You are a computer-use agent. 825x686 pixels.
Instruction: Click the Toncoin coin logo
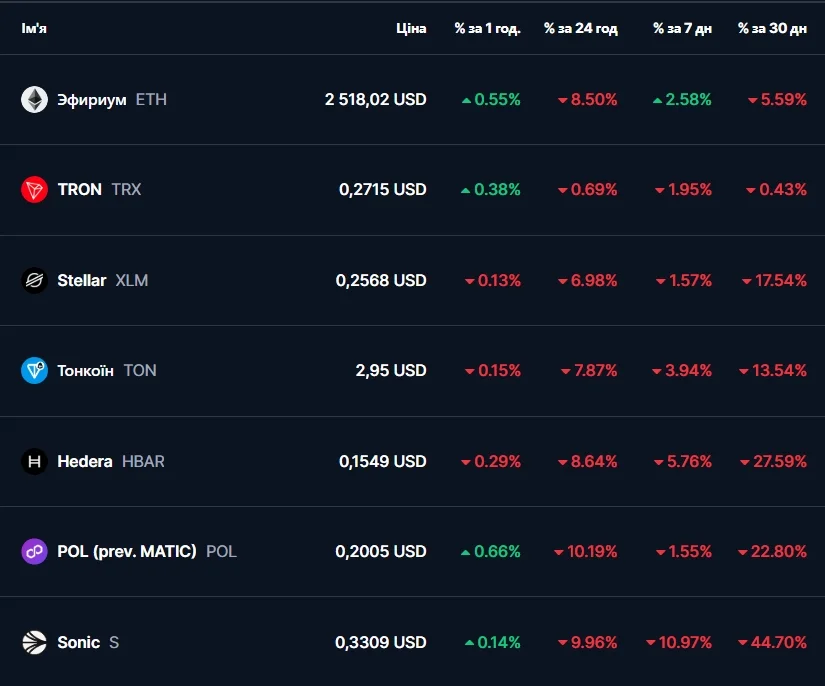point(34,370)
